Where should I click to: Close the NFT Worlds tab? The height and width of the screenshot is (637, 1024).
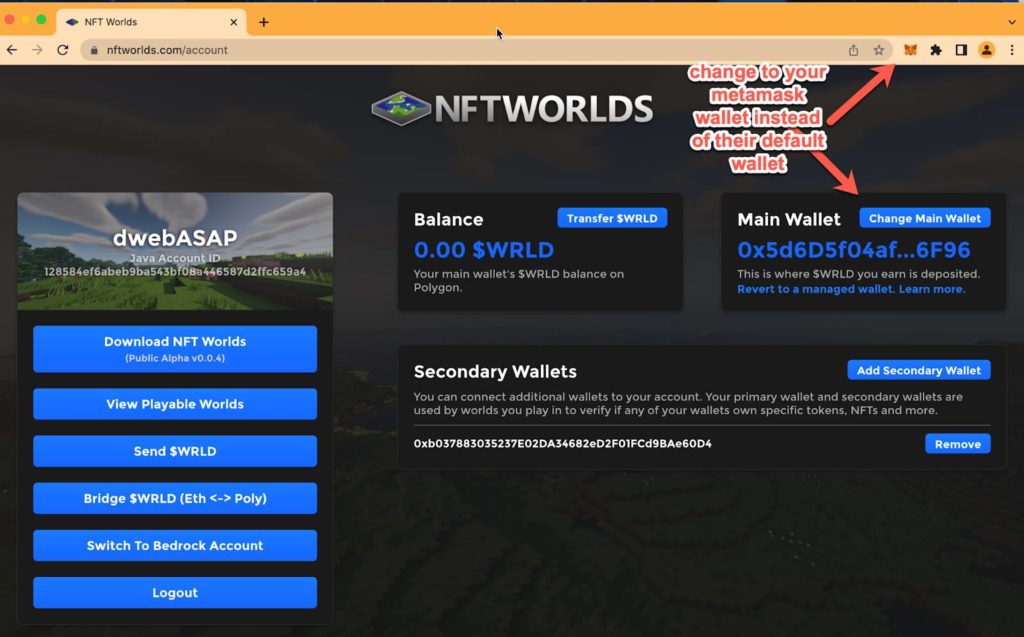point(234,22)
